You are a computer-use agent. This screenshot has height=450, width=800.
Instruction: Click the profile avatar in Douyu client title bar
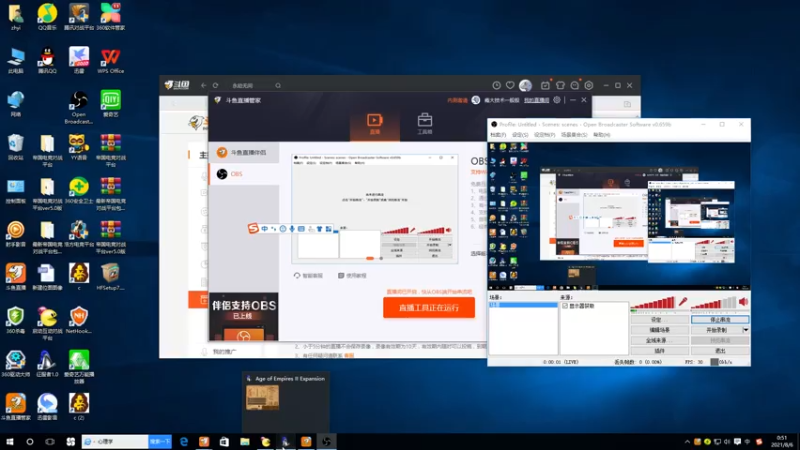click(x=525, y=85)
